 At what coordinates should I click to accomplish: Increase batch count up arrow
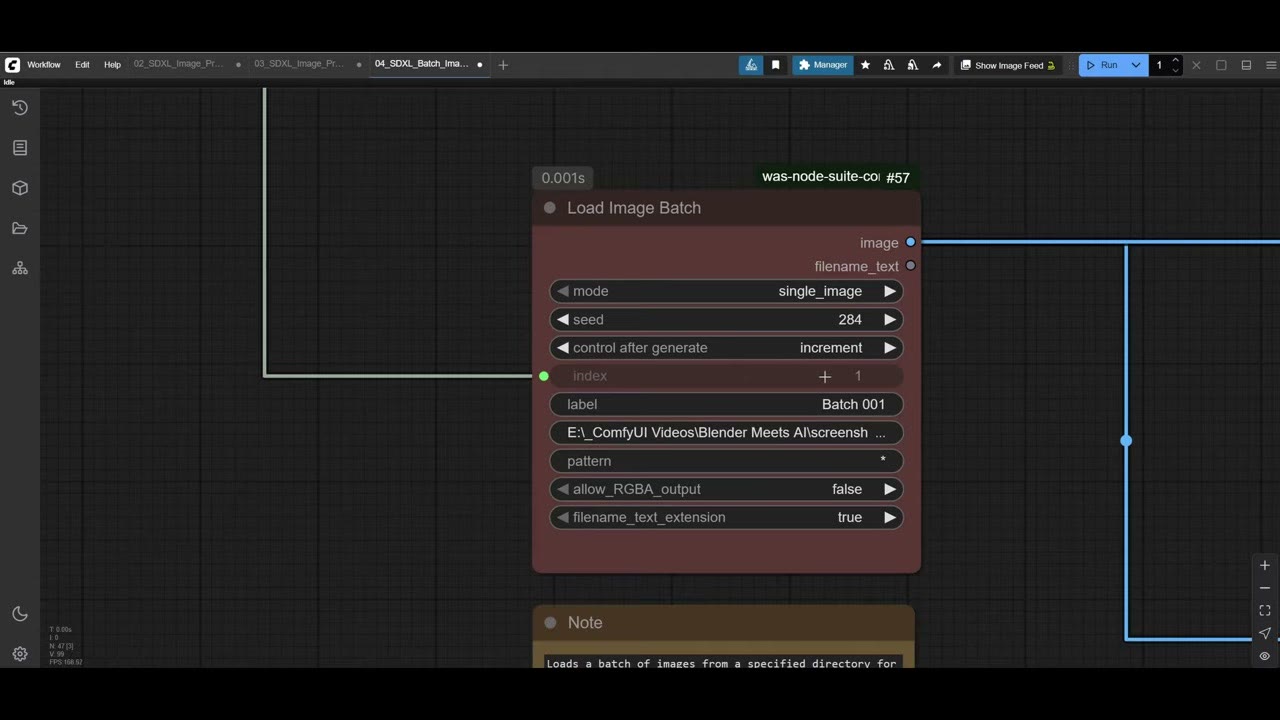point(1175,61)
